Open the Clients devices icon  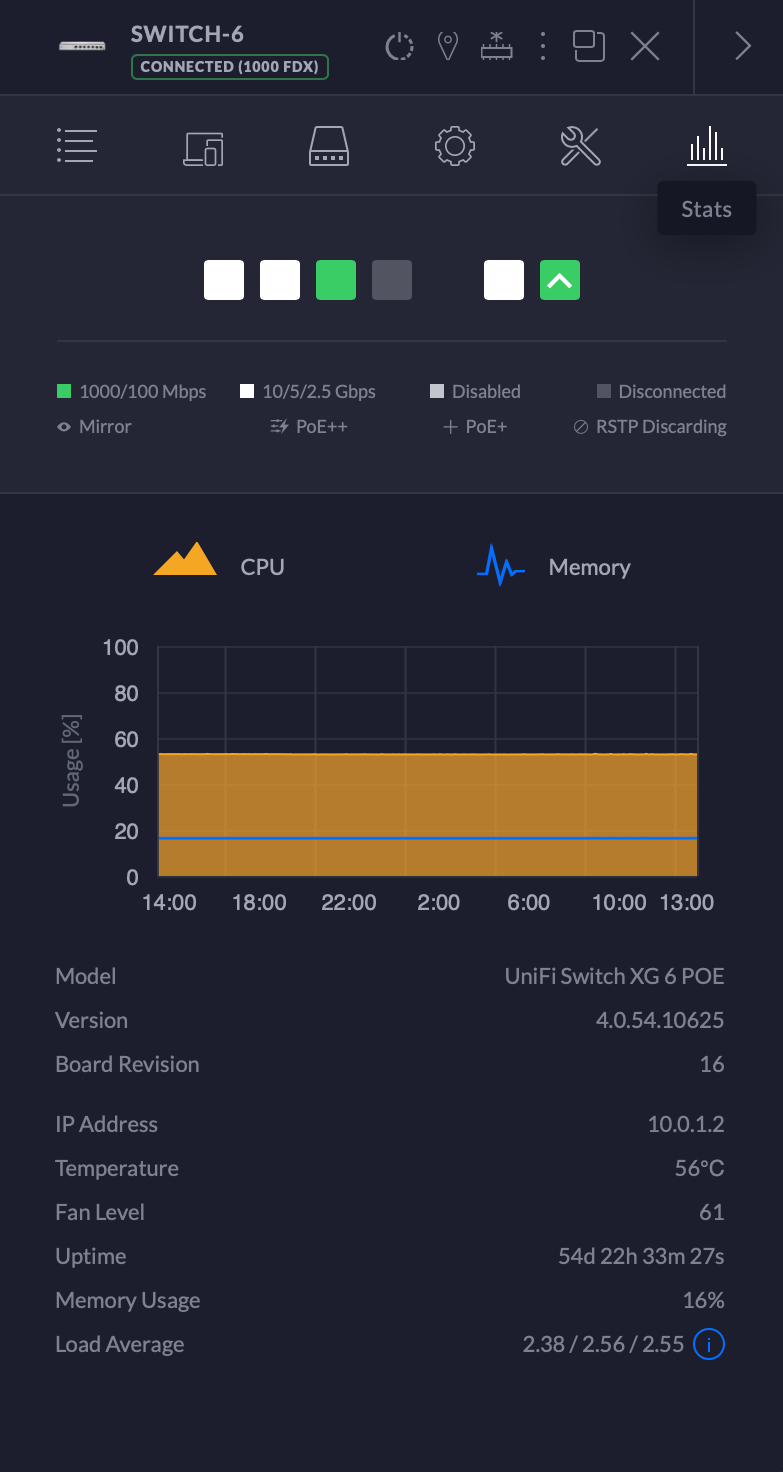coord(203,145)
